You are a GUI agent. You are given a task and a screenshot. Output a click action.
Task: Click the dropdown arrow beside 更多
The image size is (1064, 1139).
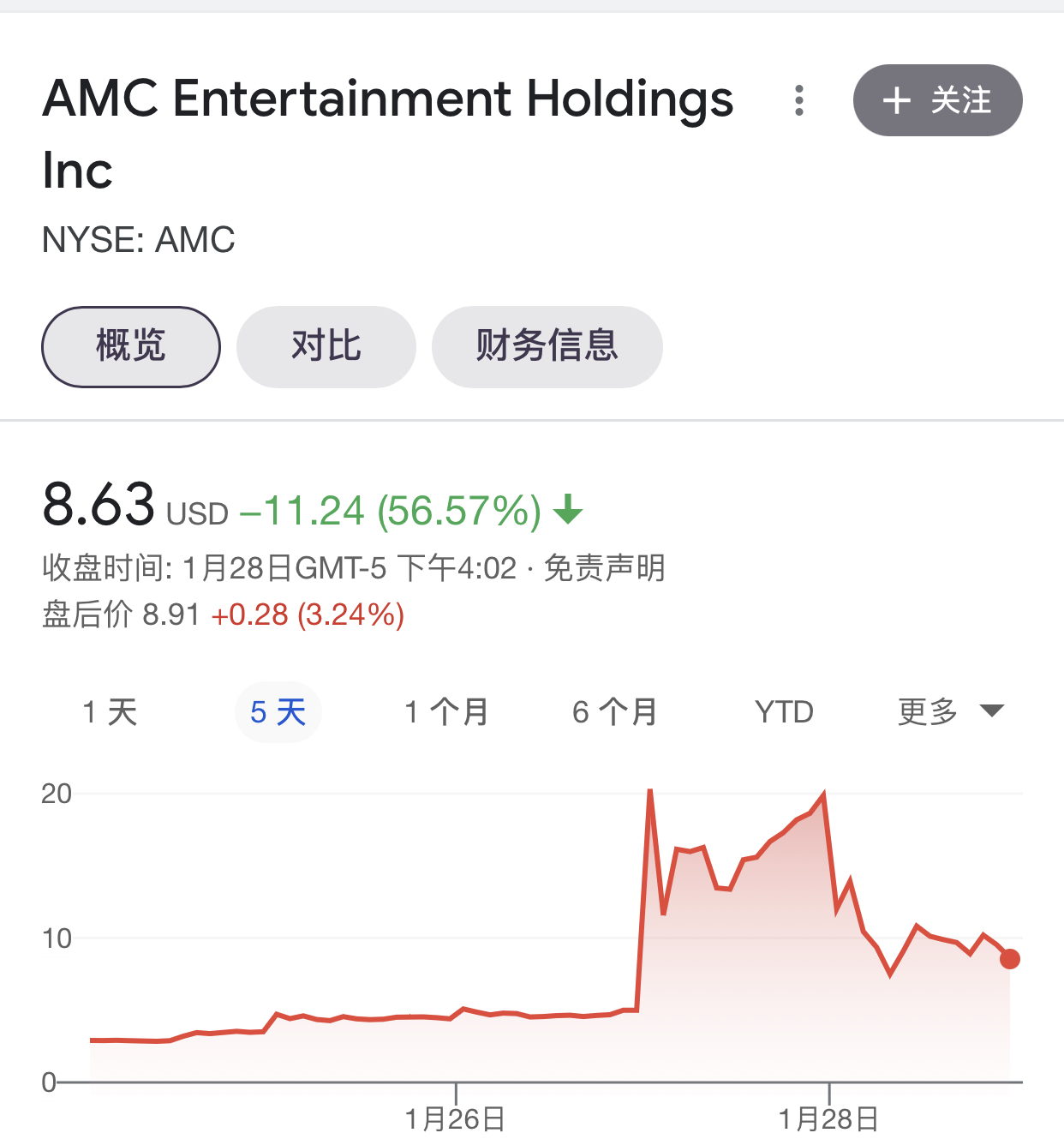991,710
